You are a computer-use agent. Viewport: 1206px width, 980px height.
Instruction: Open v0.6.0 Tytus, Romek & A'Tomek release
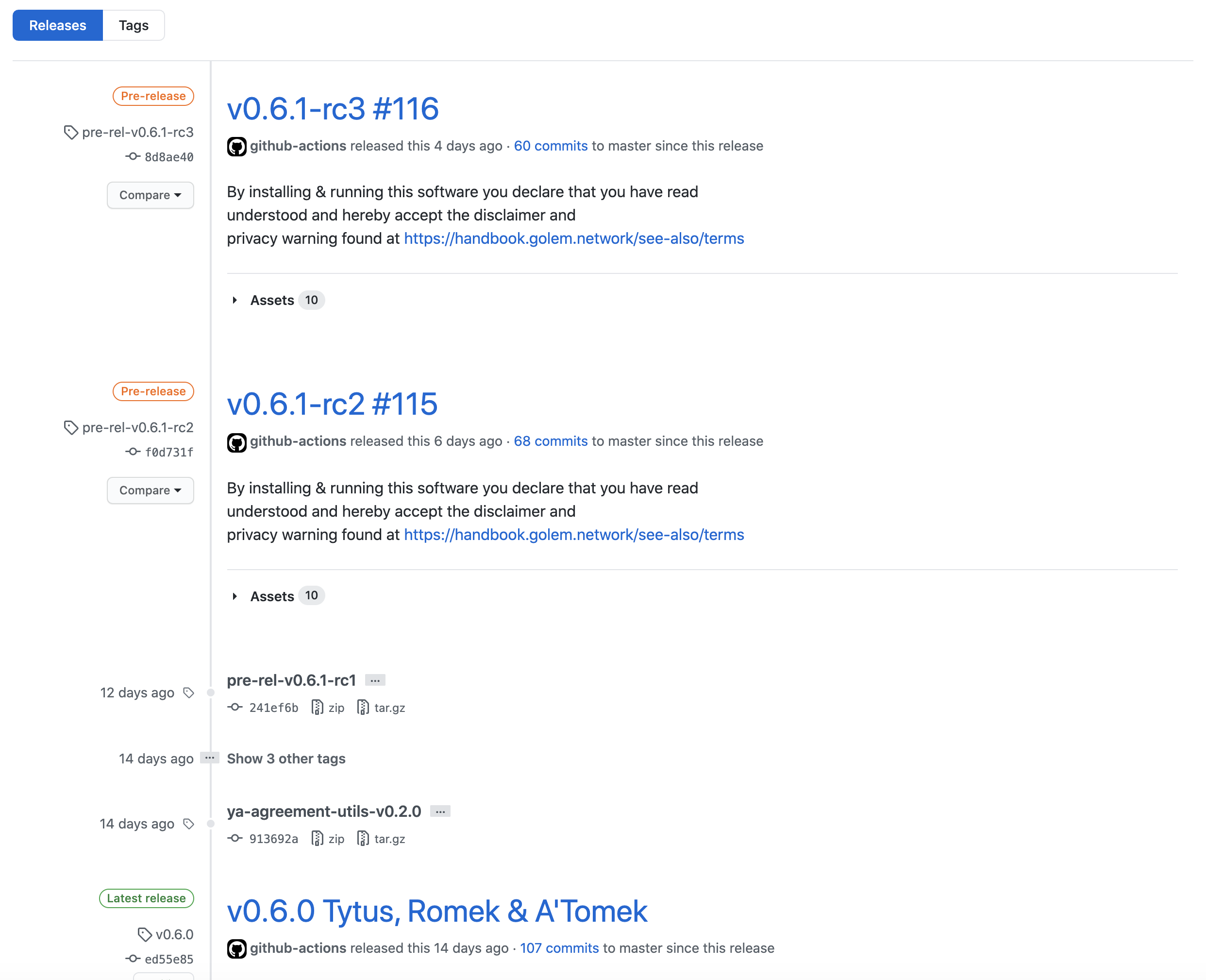pyautogui.click(x=437, y=911)
